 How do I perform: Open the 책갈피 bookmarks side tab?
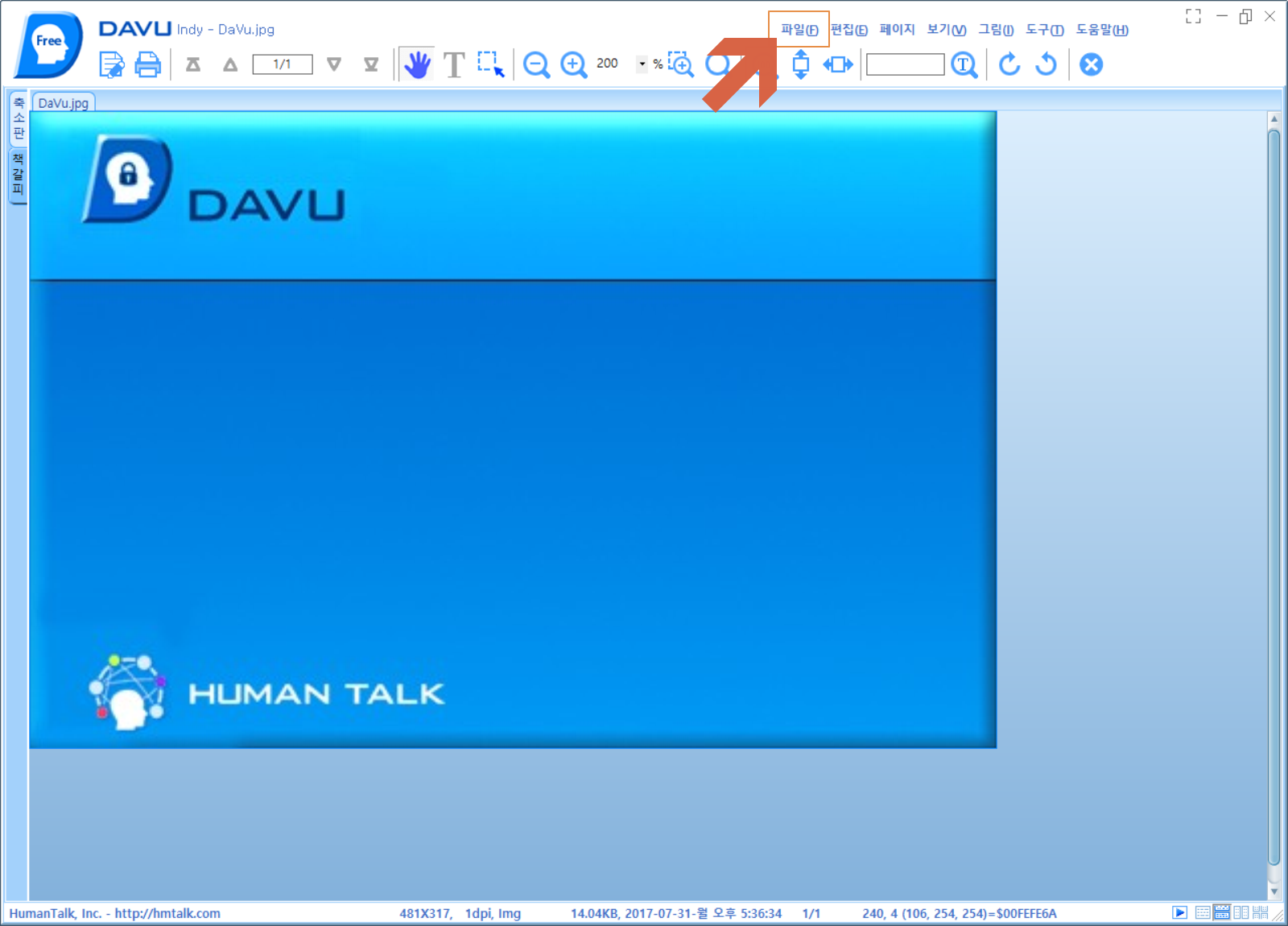(18, 174)
